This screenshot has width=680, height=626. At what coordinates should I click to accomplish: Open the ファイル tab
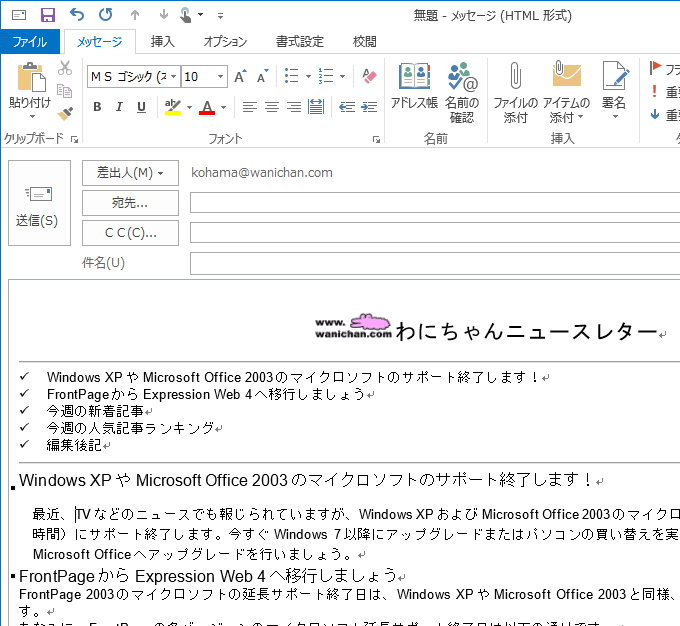[30, 42]
